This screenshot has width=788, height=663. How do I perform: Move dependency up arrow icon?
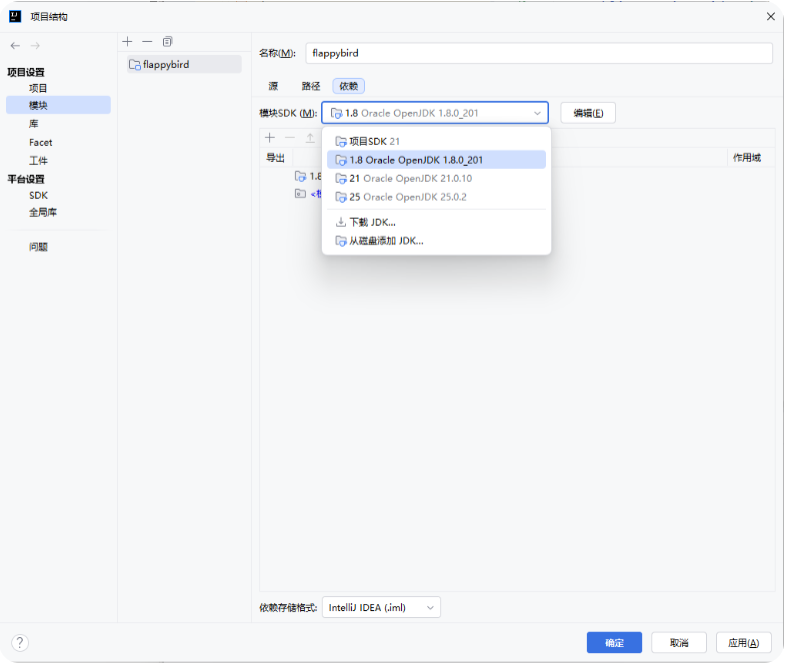pyautogui.click(x=310, y=138)
